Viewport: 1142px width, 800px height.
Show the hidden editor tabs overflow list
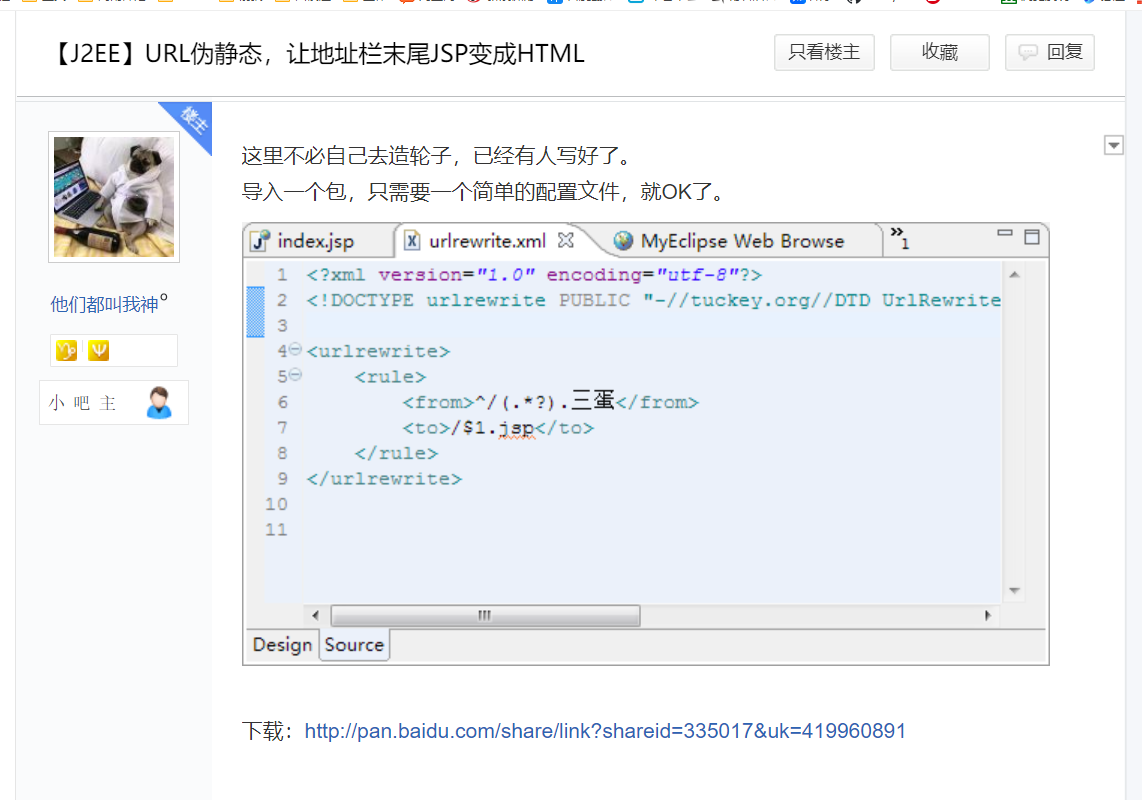click(x=899, y=238)
